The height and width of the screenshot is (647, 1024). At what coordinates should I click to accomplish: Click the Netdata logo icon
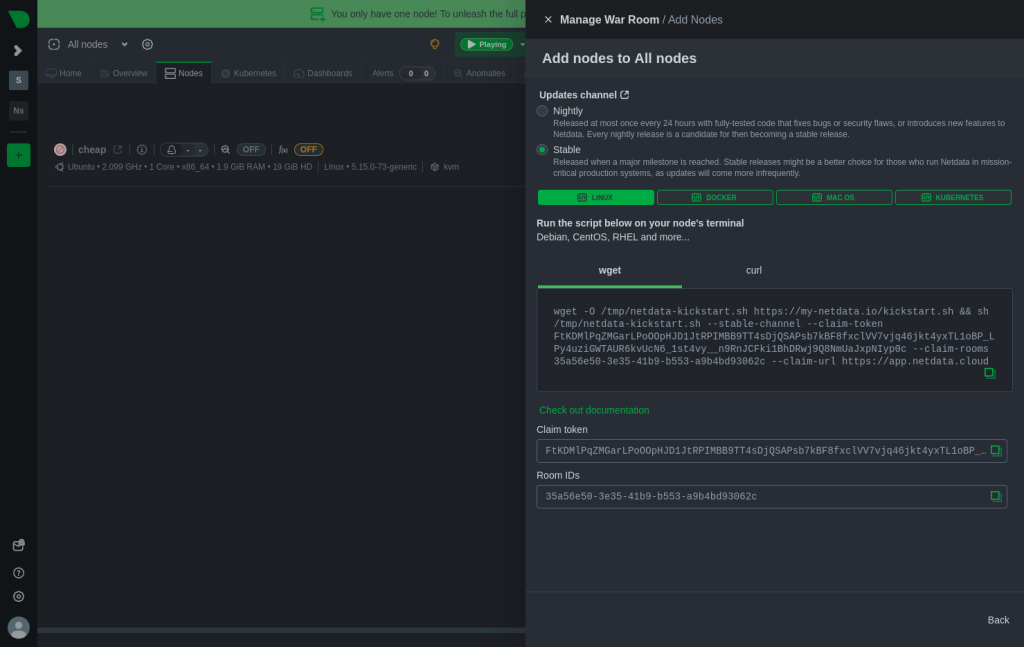point(18,19)
